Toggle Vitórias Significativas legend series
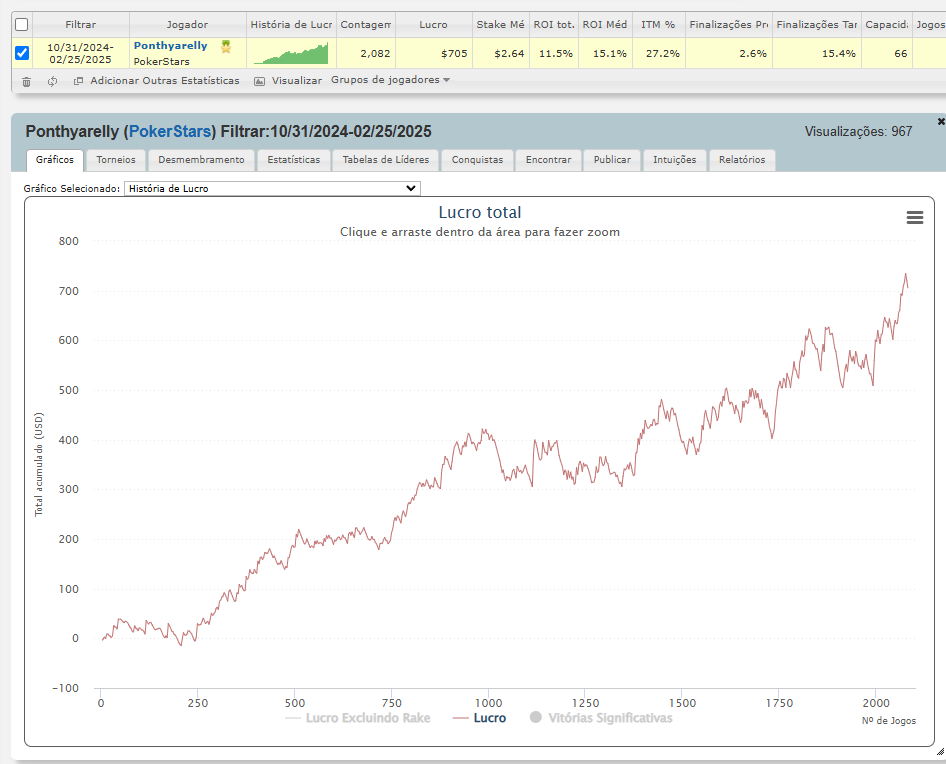Viewport: 946px width, 764px height. [x=601, y=718]
